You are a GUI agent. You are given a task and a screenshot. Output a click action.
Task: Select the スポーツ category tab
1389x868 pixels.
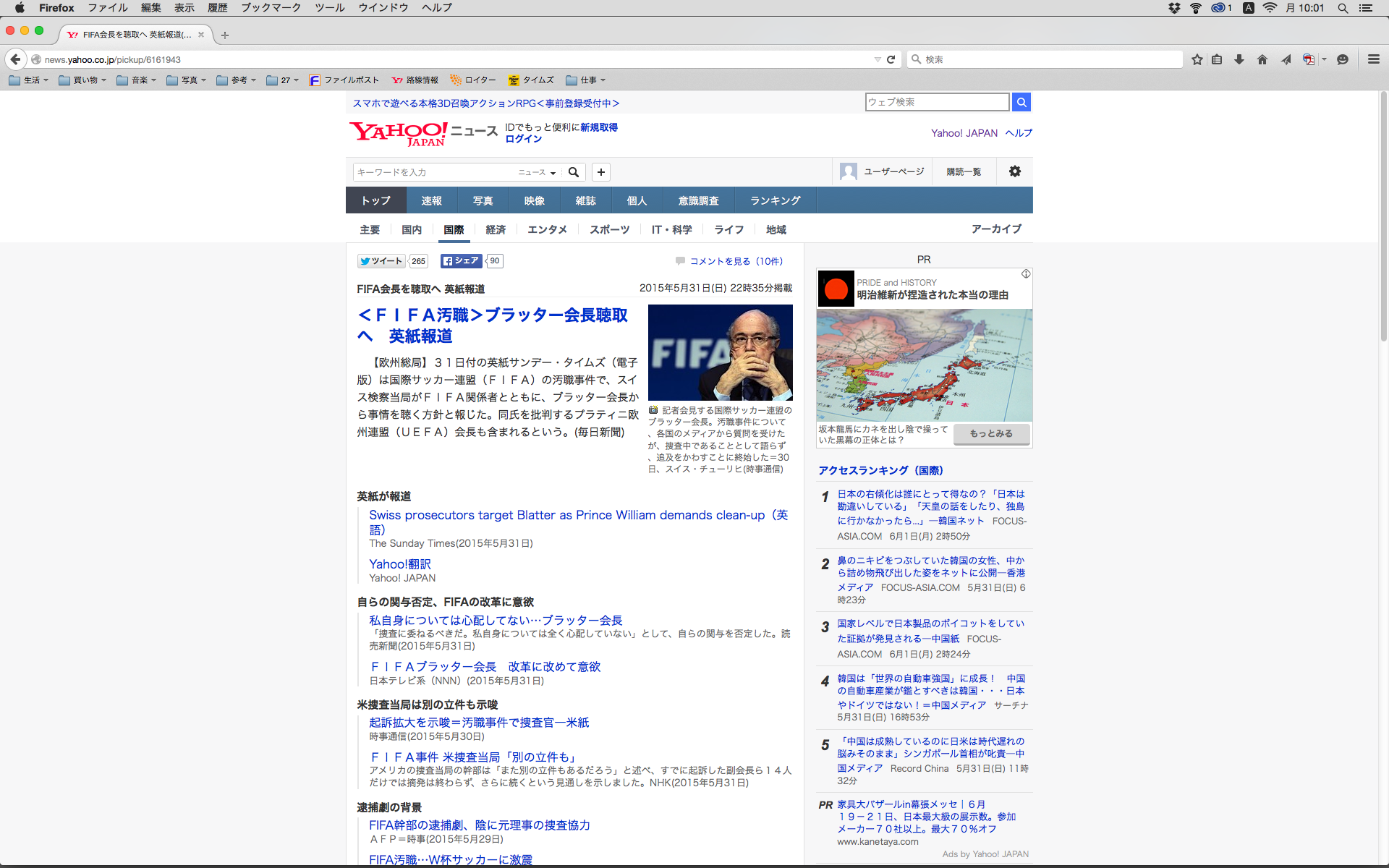click(x=609, y=229)
